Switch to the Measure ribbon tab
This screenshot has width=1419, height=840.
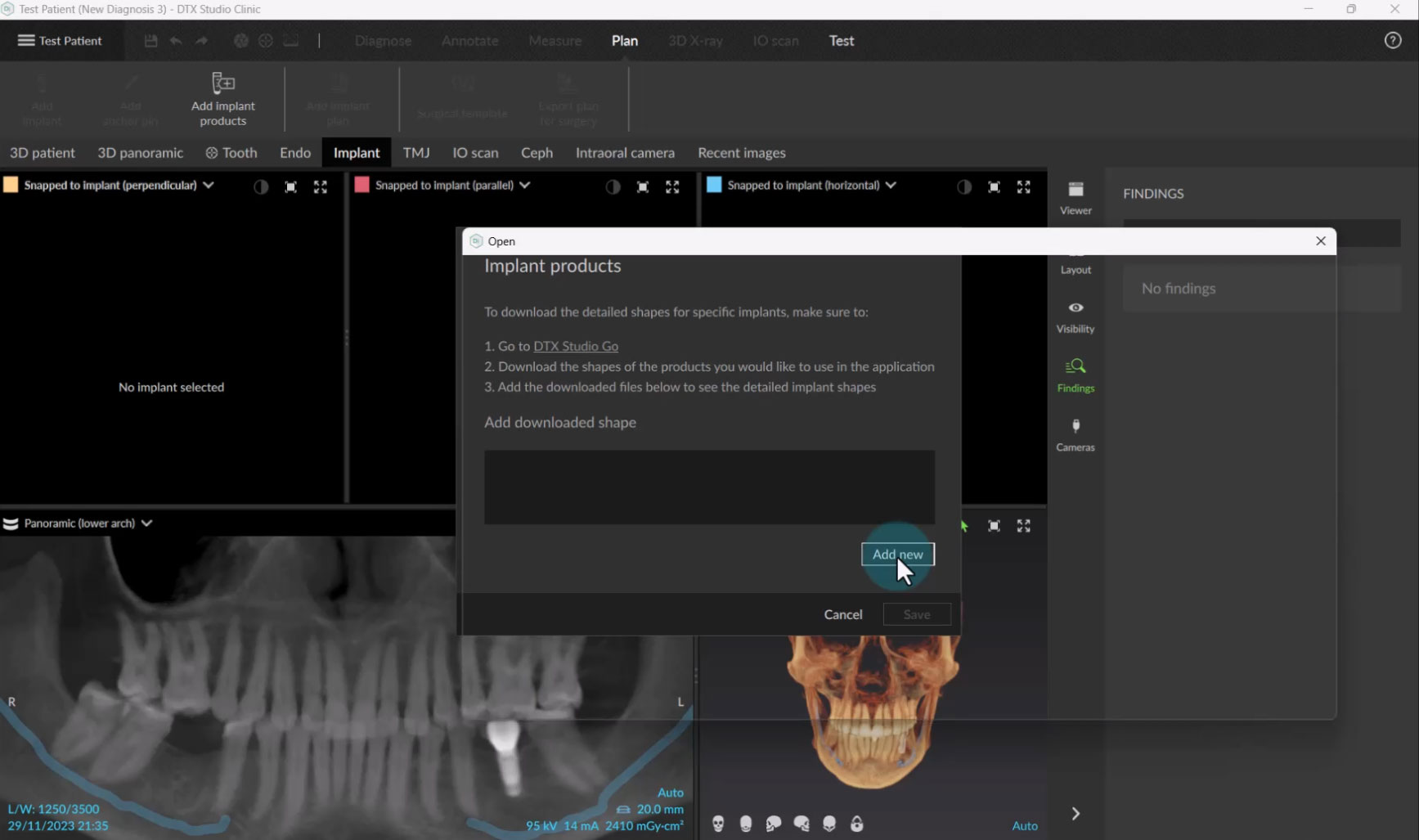[555, 41]
